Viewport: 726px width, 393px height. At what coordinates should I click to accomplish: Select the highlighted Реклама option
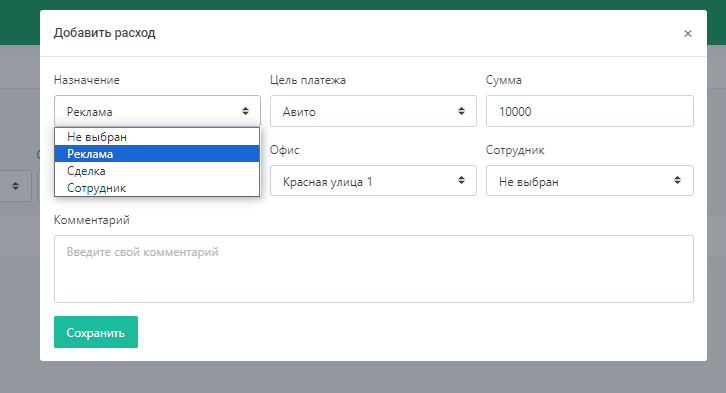157,154
